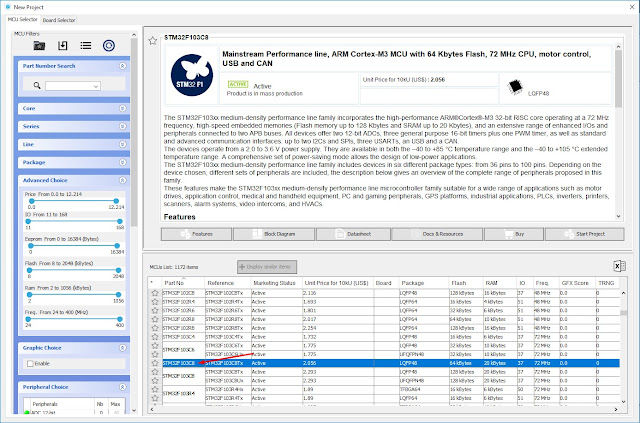Click the STM32 F1 butterfly logo

point(192,75)
